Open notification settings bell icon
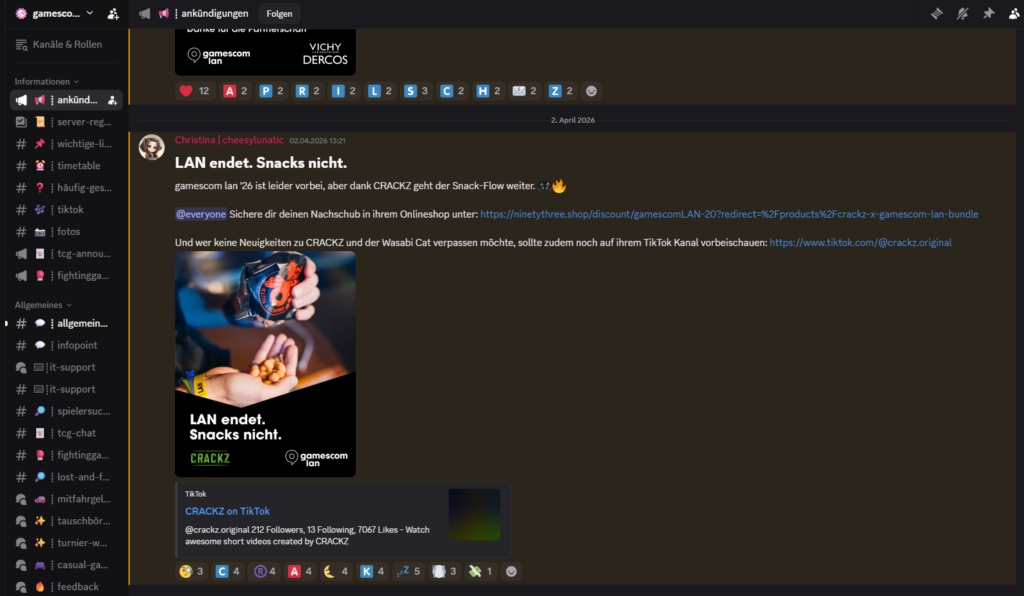 click(x=963, y=13)
